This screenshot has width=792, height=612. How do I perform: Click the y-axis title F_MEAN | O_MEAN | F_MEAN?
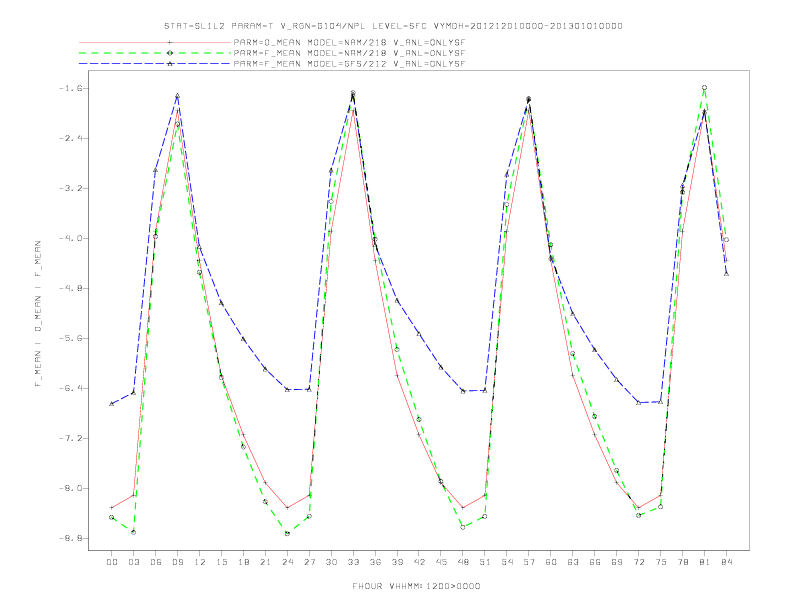coord(38,314)
